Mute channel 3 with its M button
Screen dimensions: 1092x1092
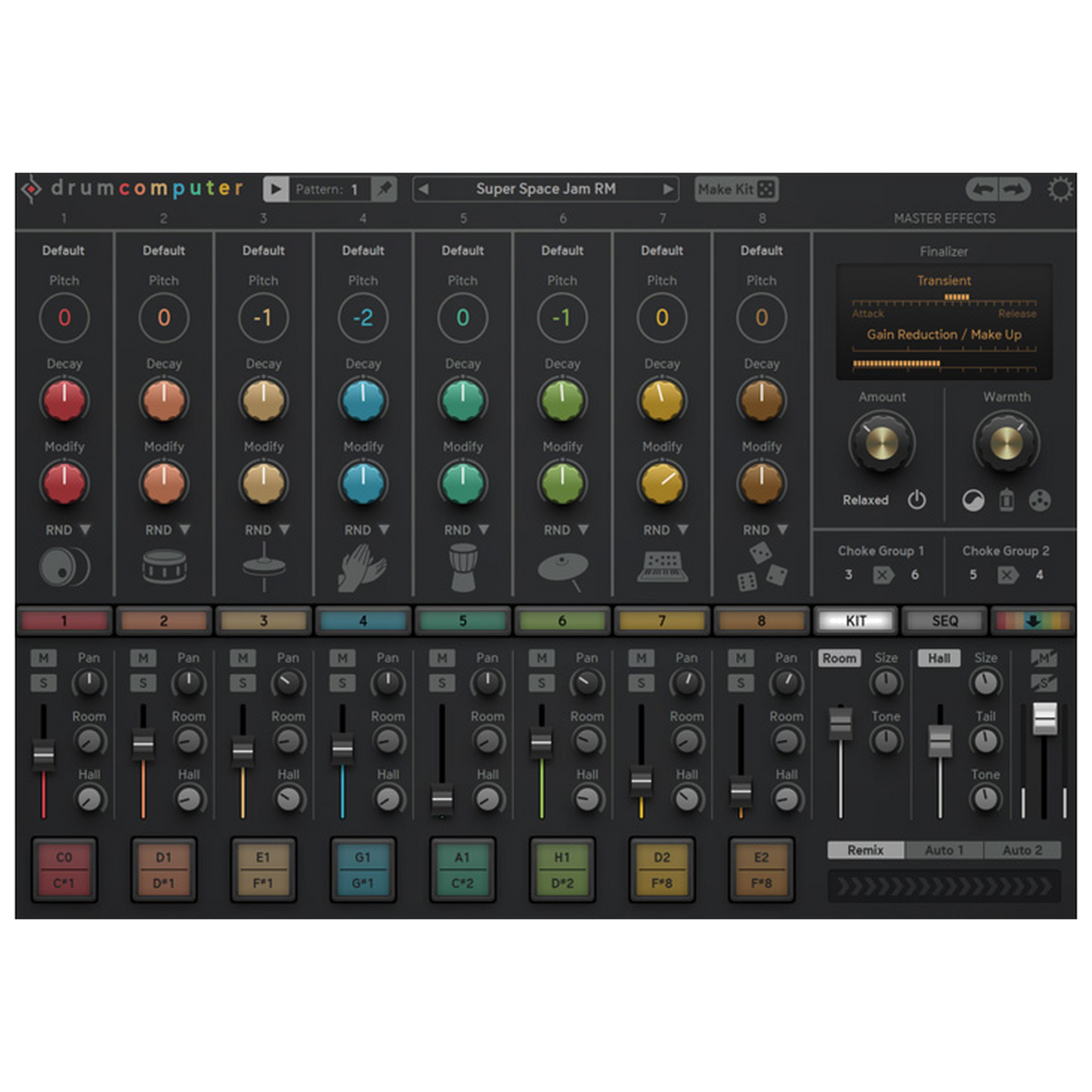tap(243, 658)
